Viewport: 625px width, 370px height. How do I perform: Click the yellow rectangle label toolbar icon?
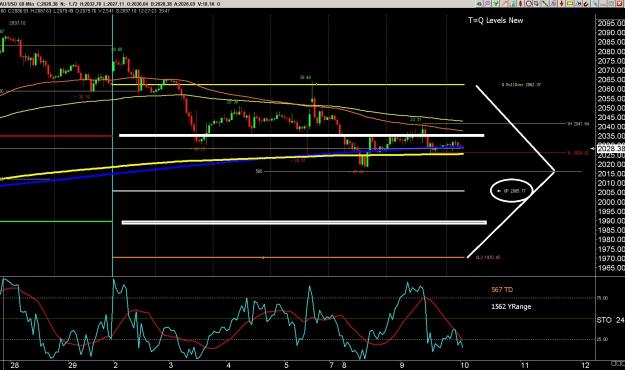(x=570, y=4)
